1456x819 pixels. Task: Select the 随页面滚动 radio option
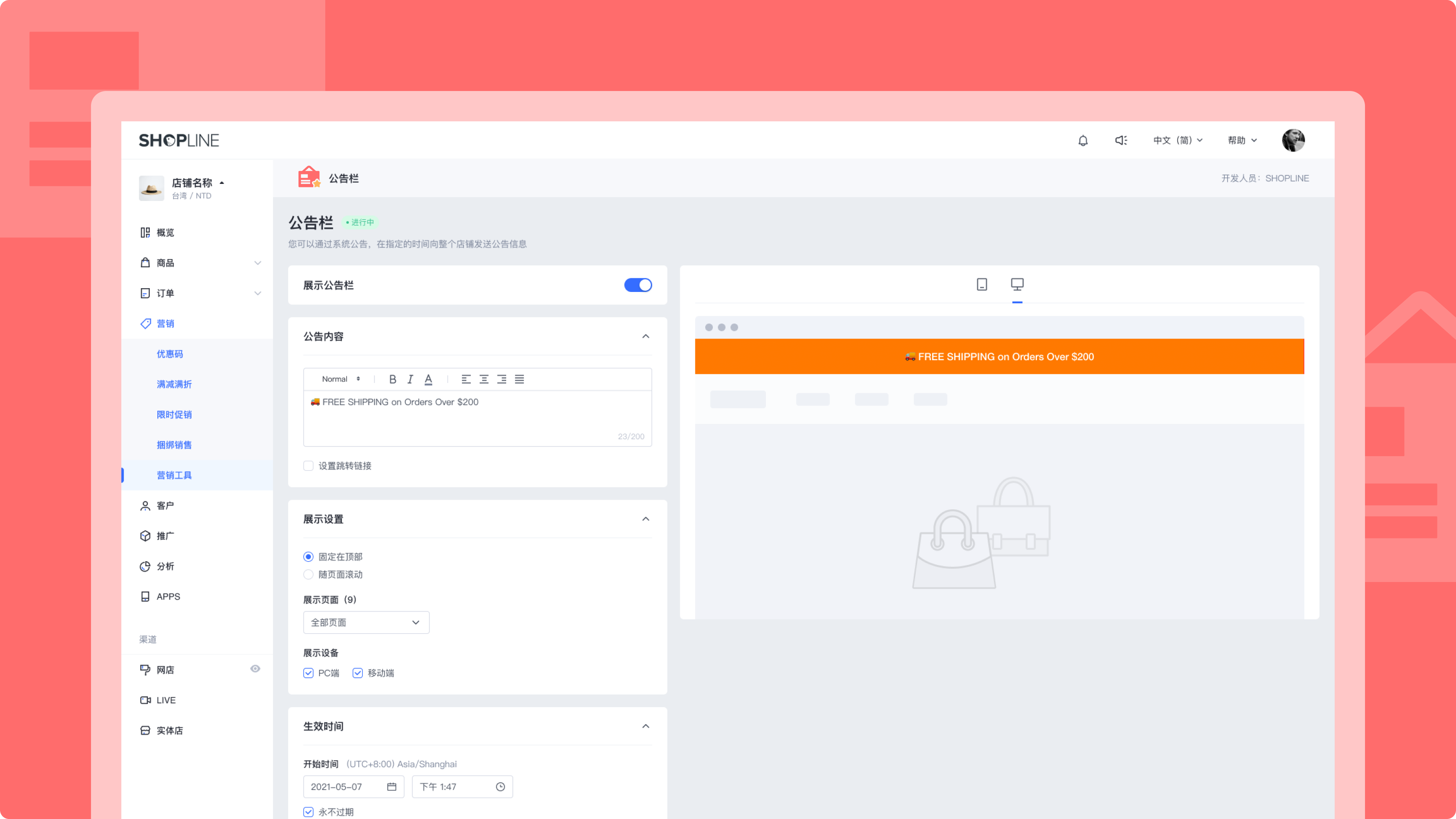309,574
